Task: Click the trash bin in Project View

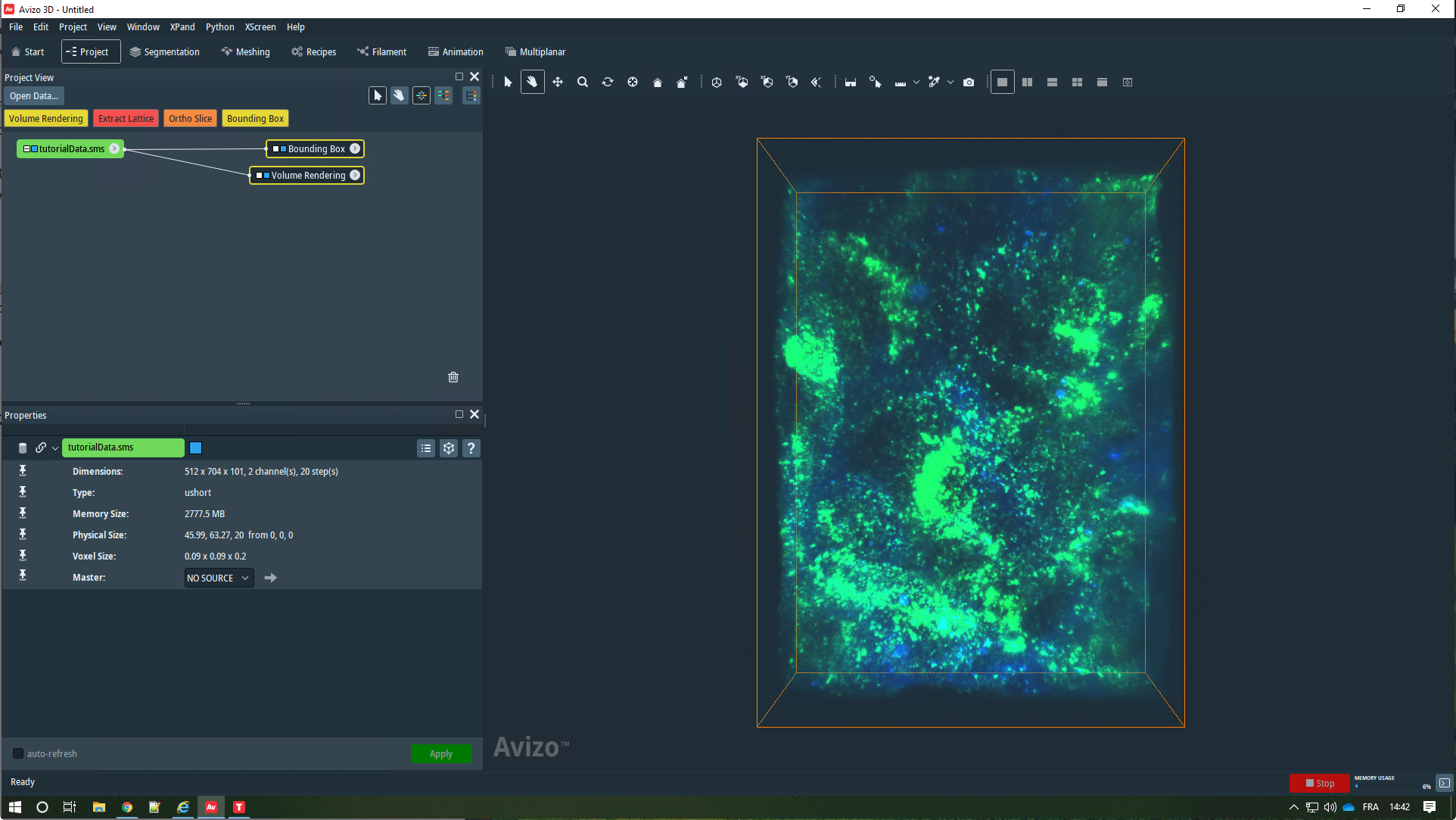Action: pos(453,377)
